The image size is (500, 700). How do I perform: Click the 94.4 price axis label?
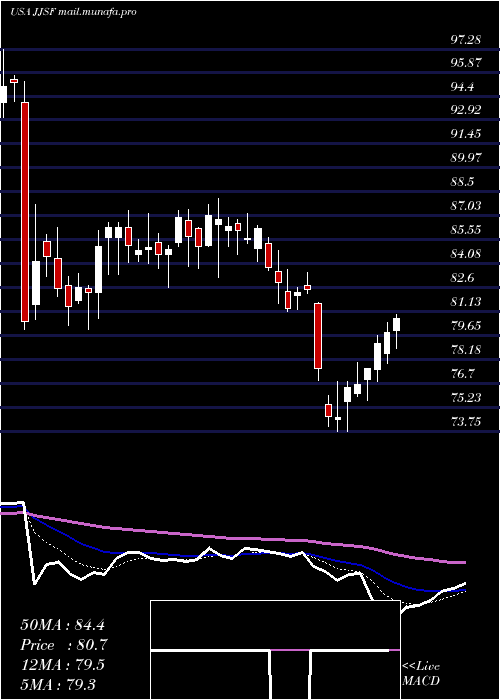pyautogui.click(x=462, y=87)
